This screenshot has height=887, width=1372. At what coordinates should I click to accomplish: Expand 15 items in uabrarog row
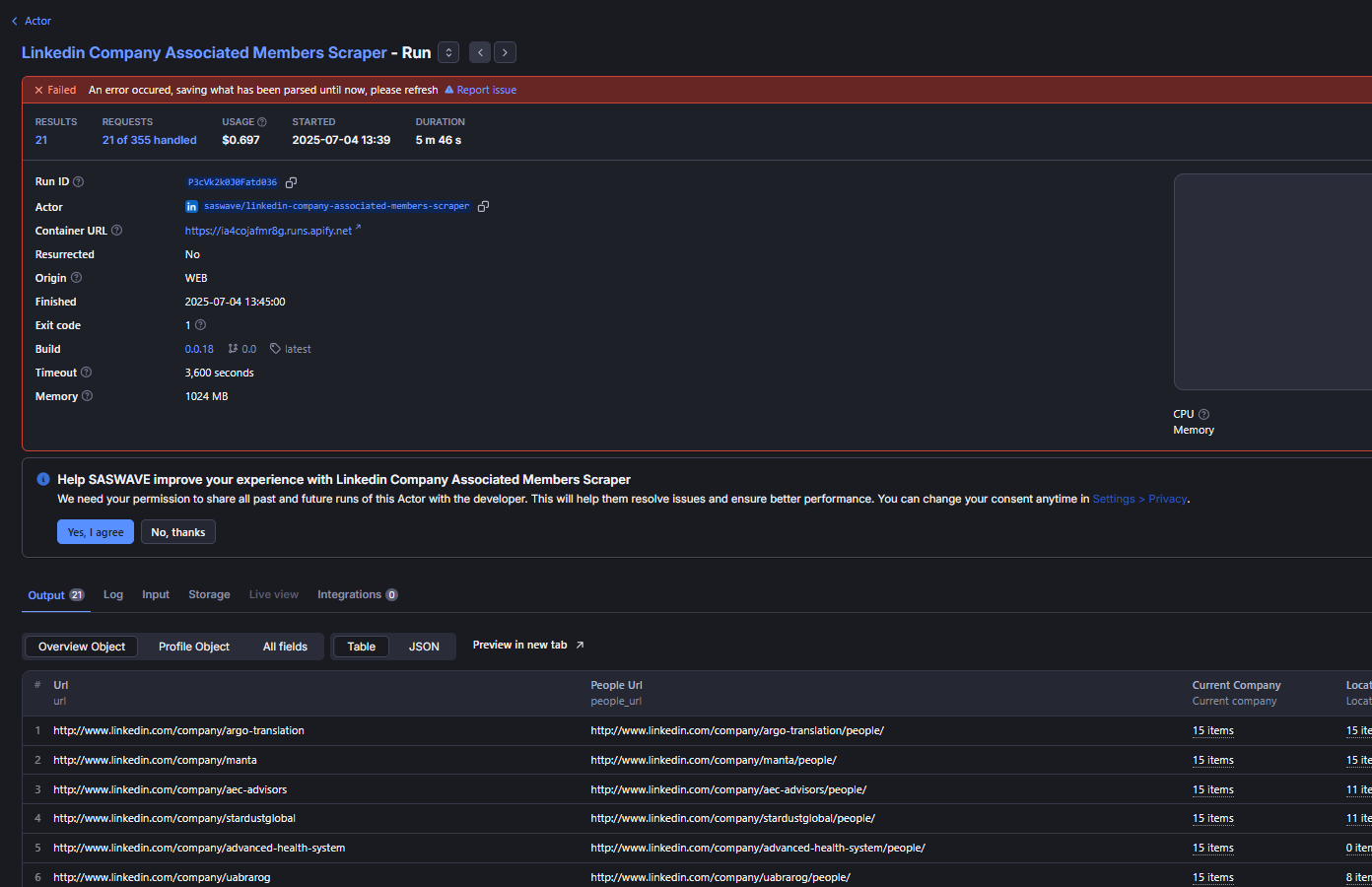(x=1212, y=877)
